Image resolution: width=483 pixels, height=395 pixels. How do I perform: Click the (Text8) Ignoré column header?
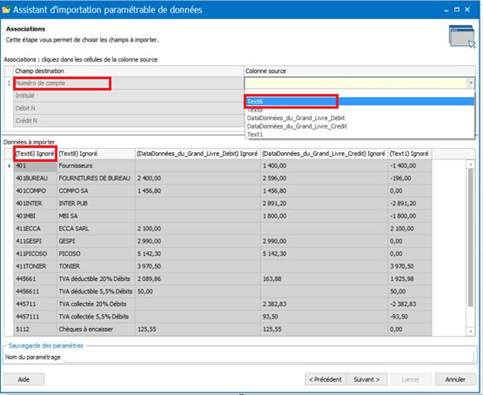96,154
